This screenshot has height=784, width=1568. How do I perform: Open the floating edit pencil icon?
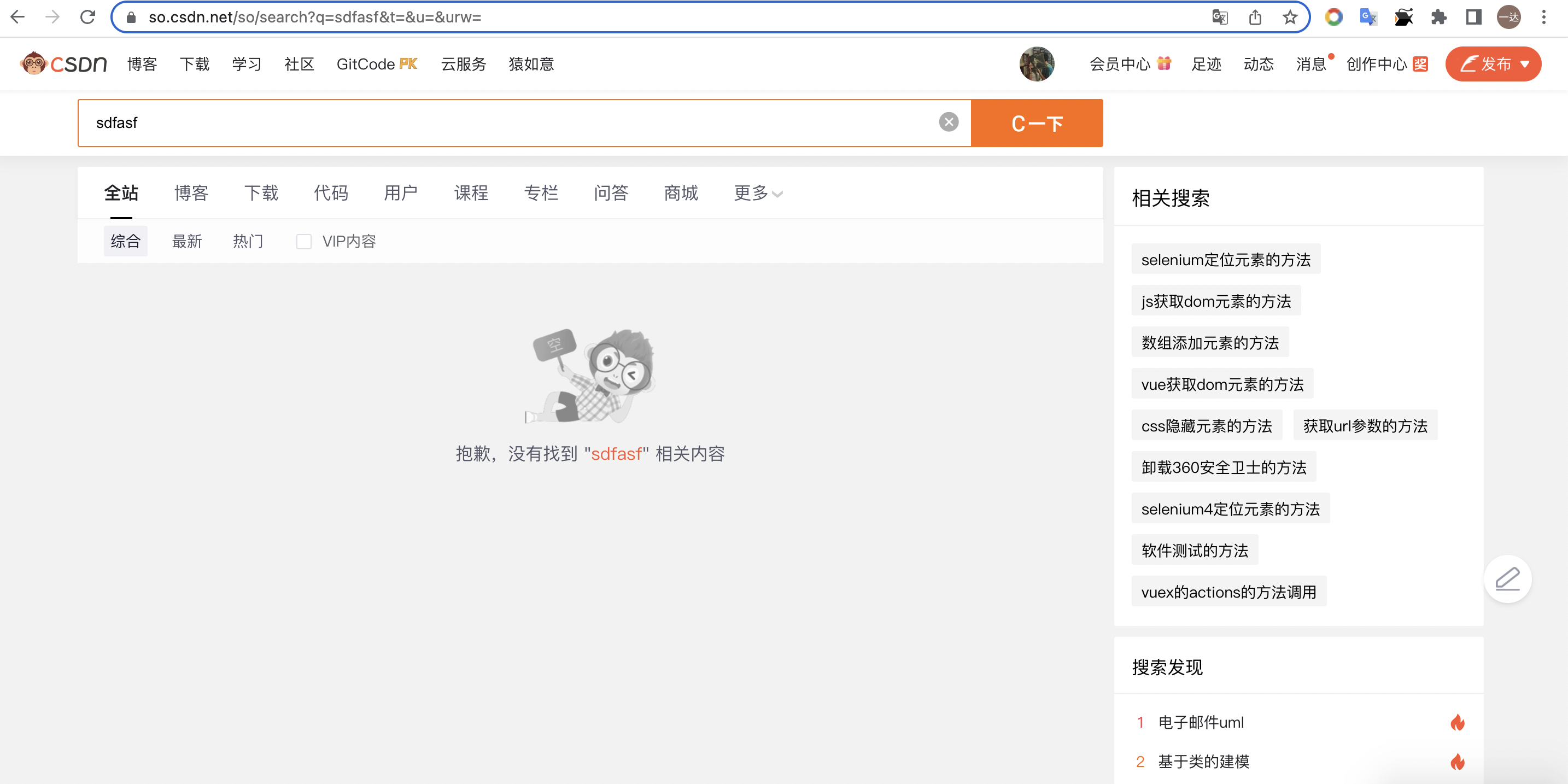pyautogui.click(x=1507, y=579)
